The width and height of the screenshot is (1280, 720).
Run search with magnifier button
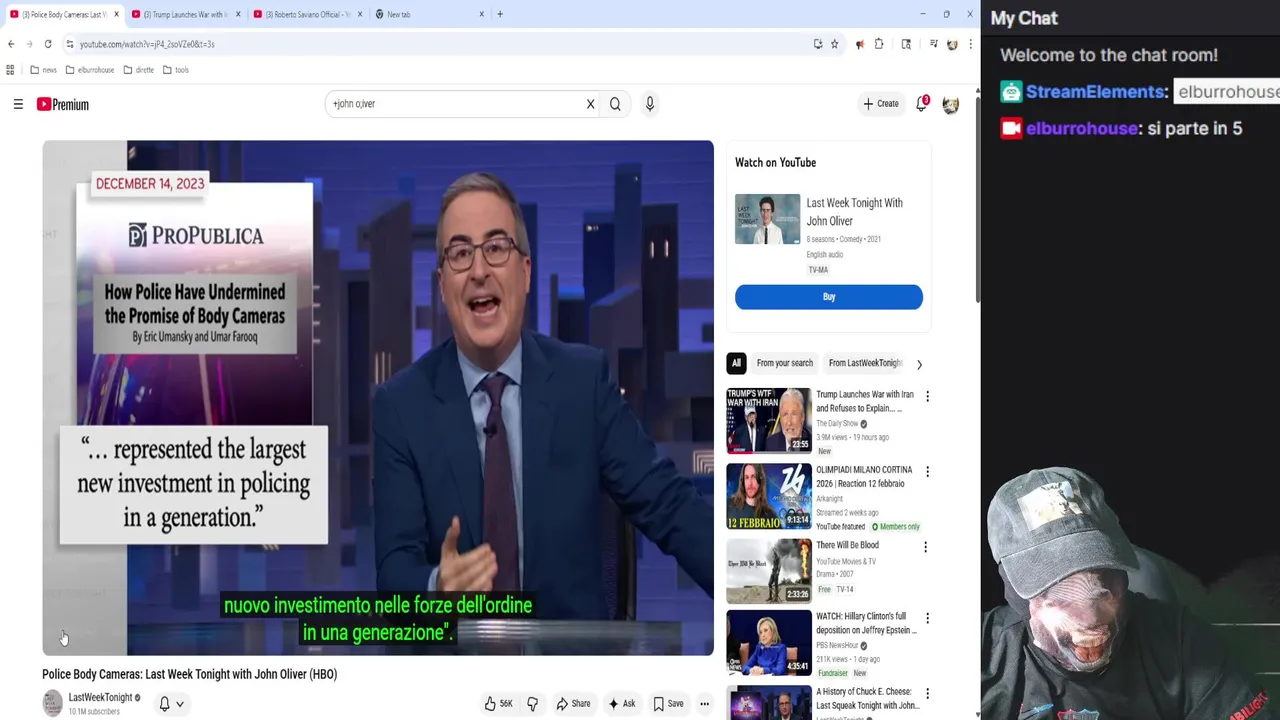[615, 104]
